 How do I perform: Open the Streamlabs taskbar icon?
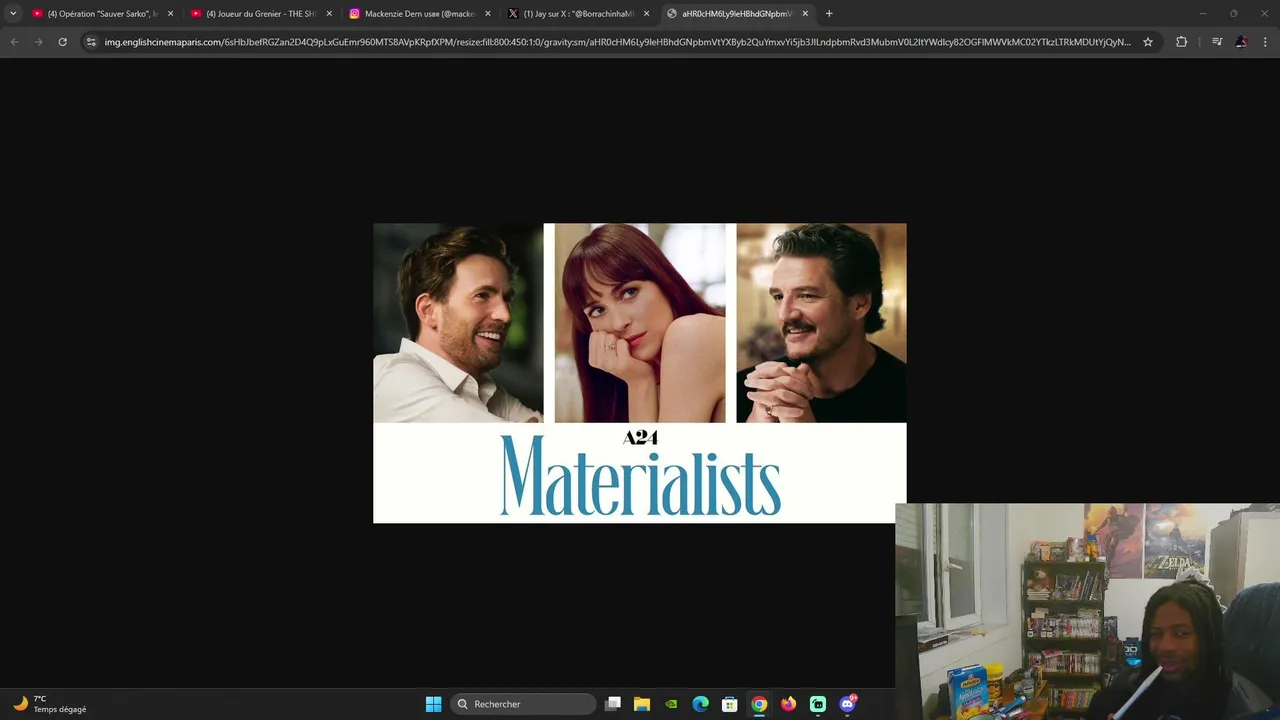tap(818, 704)
